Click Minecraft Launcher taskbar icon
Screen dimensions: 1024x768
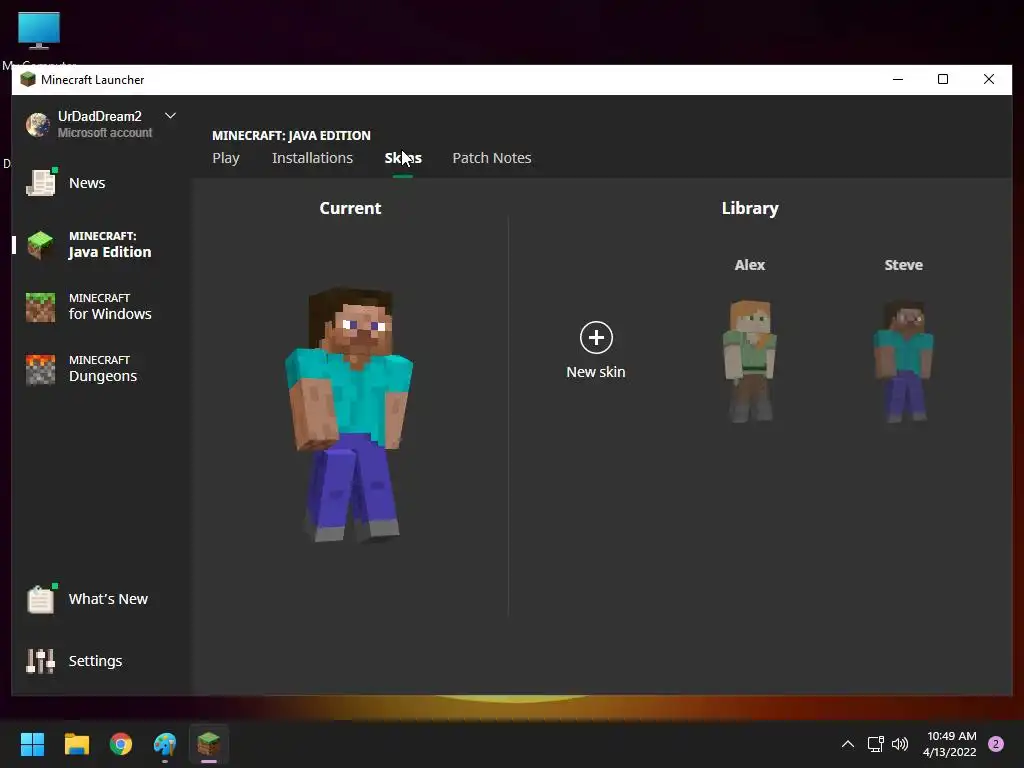[x=209, y=744]
